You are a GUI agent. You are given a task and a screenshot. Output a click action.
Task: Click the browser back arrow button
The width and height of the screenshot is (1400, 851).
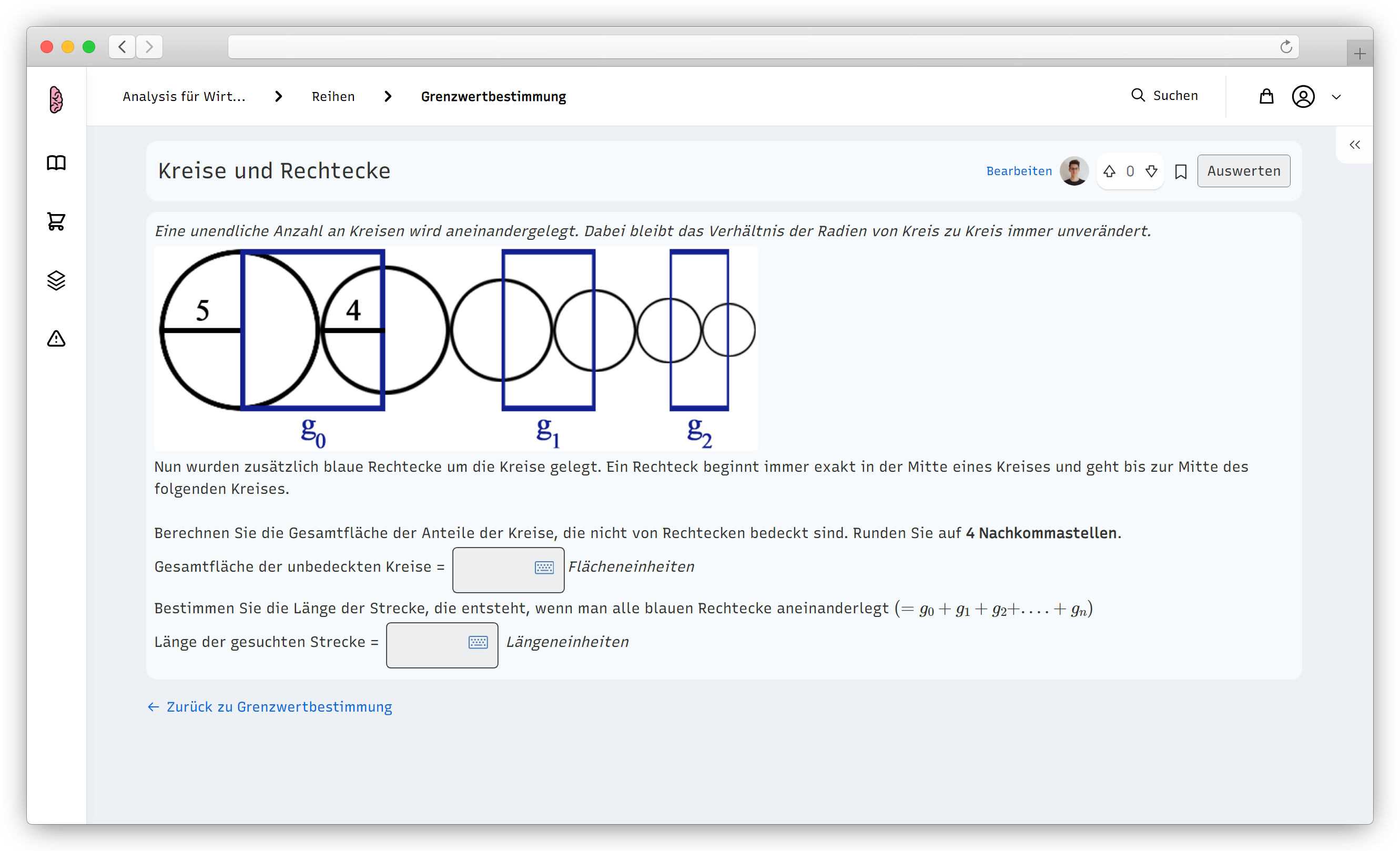[122, 47]
